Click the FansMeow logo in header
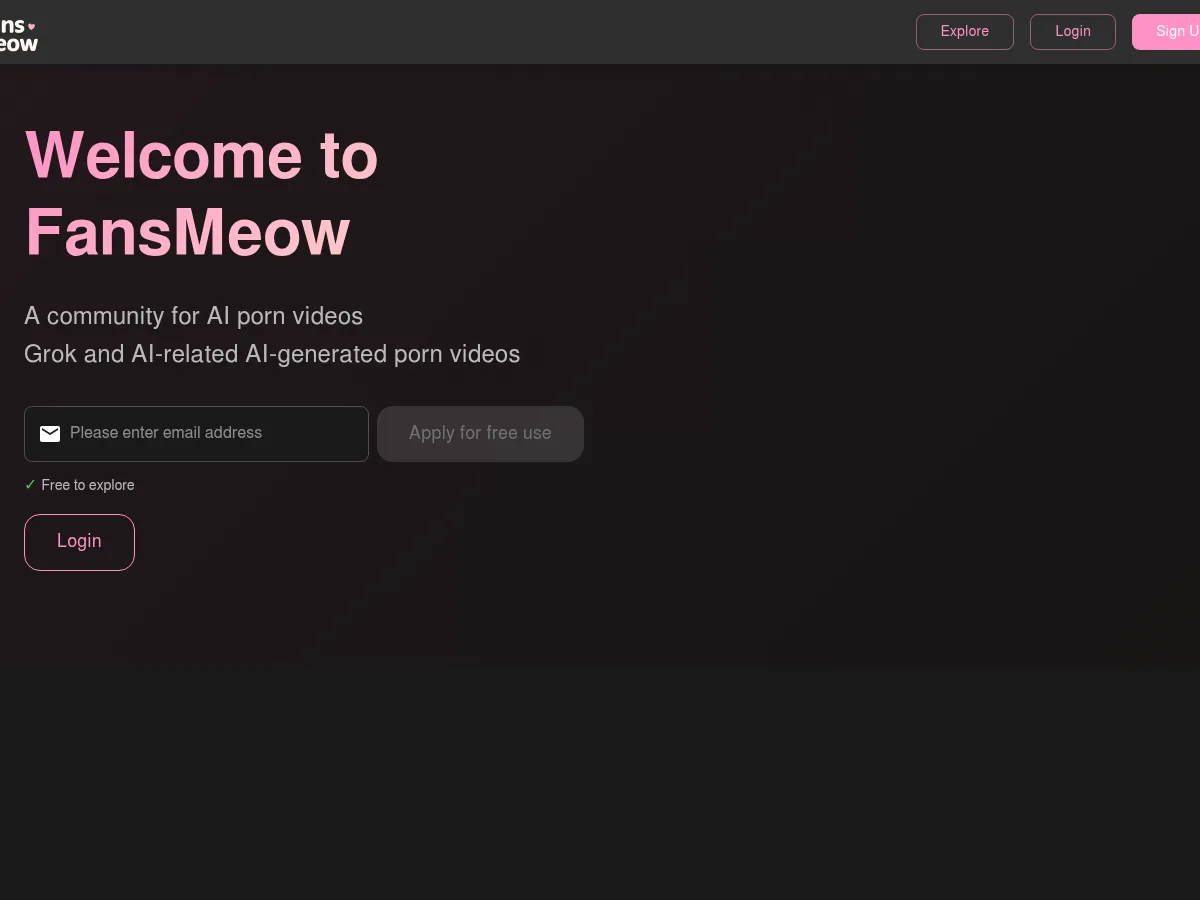Viewport: 1200px width, 900px height. tap(18, 35)
